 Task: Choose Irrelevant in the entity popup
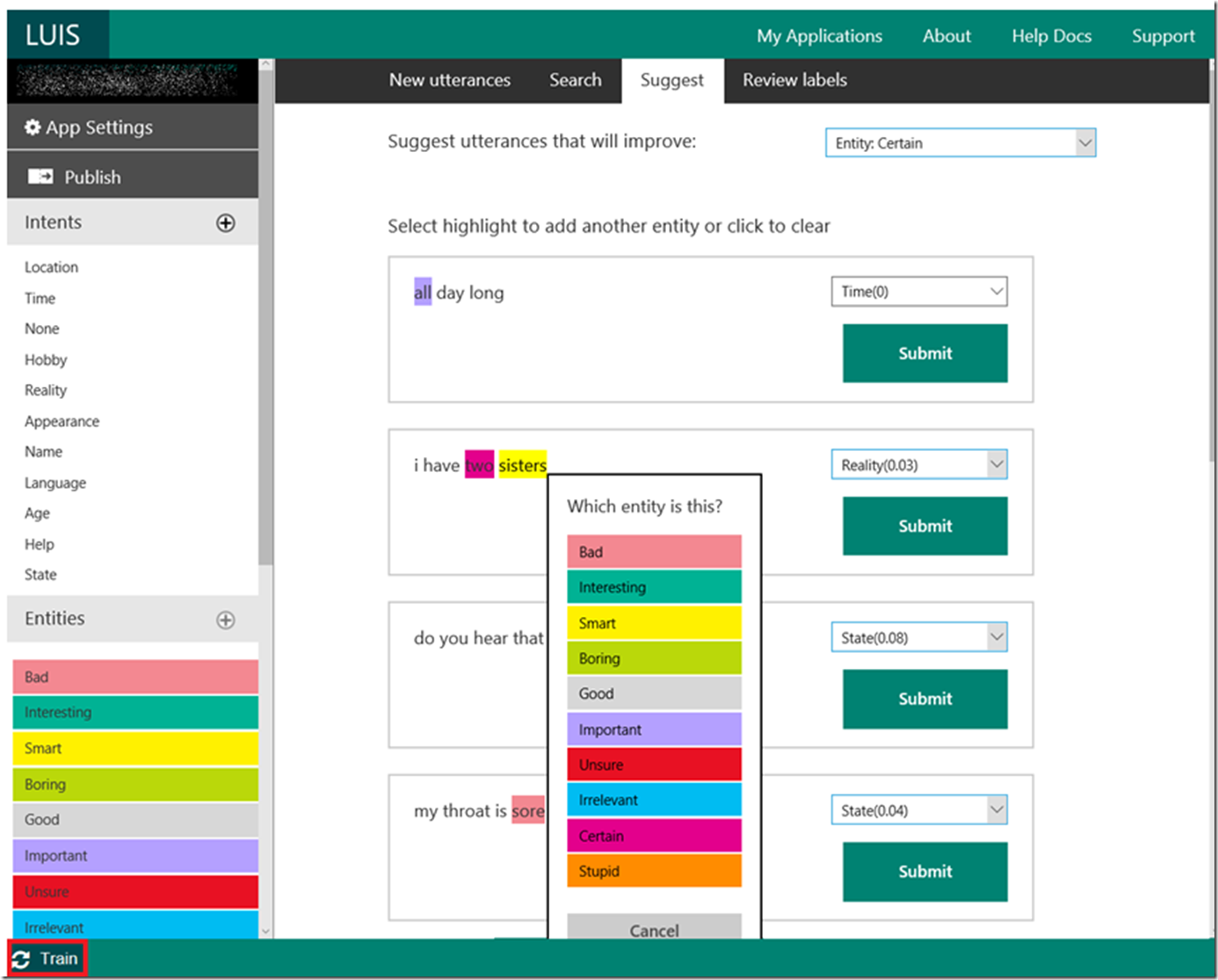(x=655, y=800)
